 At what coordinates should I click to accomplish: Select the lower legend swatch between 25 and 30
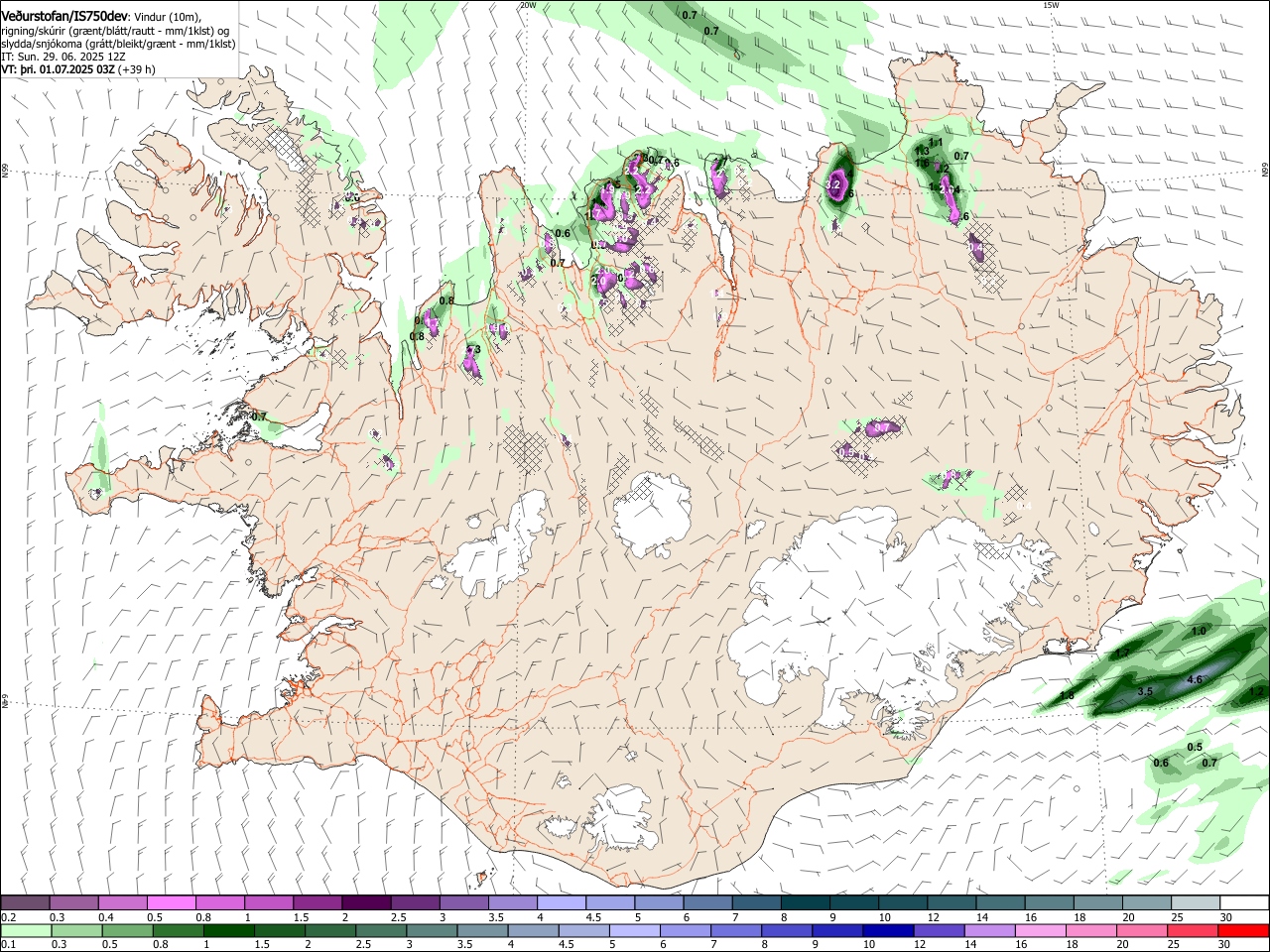point(1191,931)
